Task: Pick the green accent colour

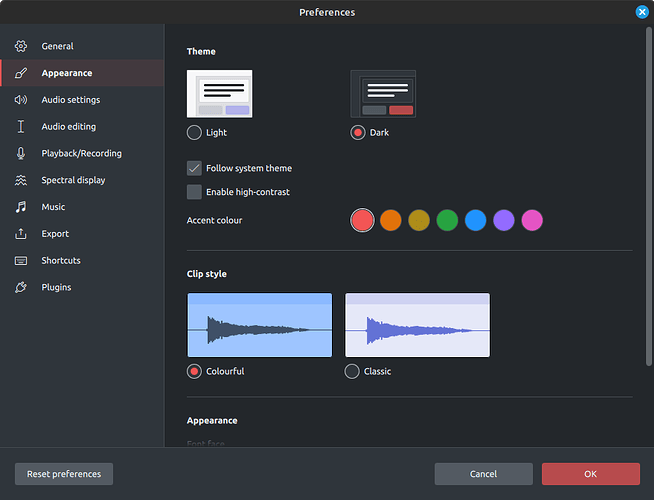Action: [447, 220]
